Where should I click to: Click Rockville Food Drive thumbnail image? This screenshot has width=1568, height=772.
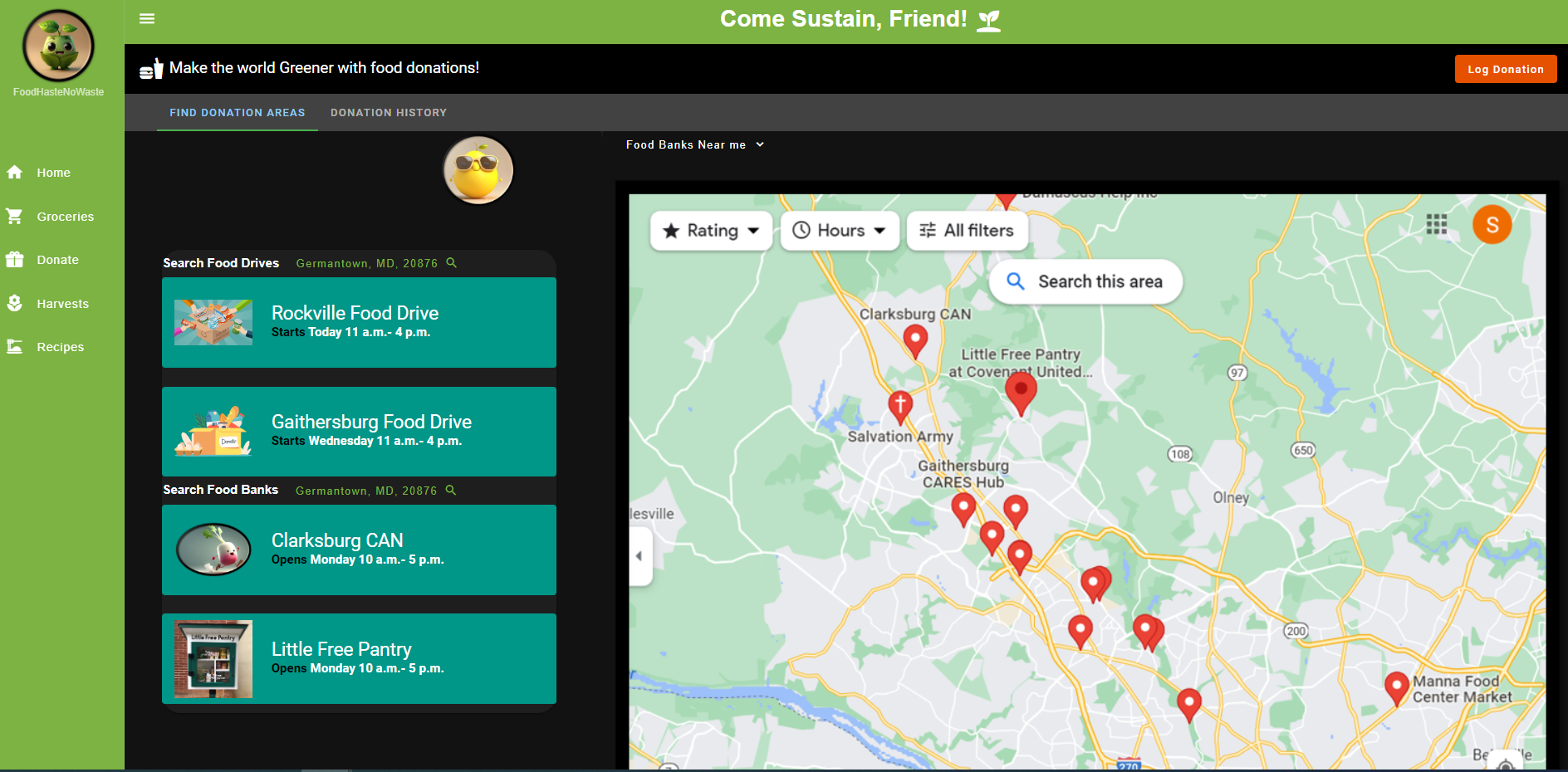click(x=213, y=322)
